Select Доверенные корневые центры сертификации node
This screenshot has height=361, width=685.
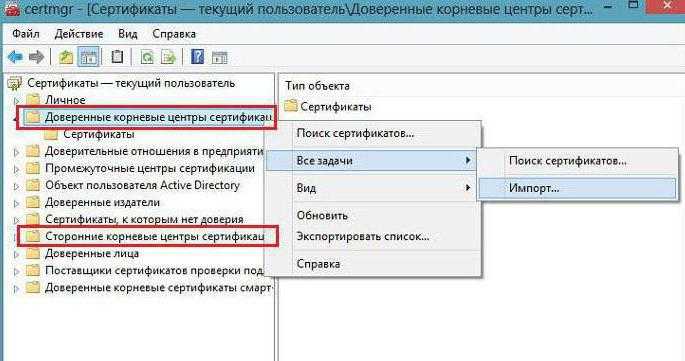pyautogui.click(x=159, y=117)
